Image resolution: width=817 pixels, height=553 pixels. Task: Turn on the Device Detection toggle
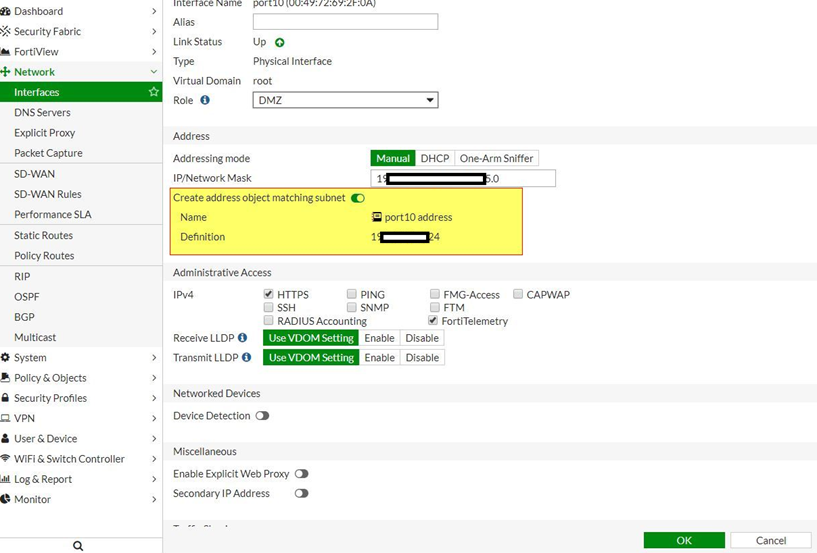point(262,416)
